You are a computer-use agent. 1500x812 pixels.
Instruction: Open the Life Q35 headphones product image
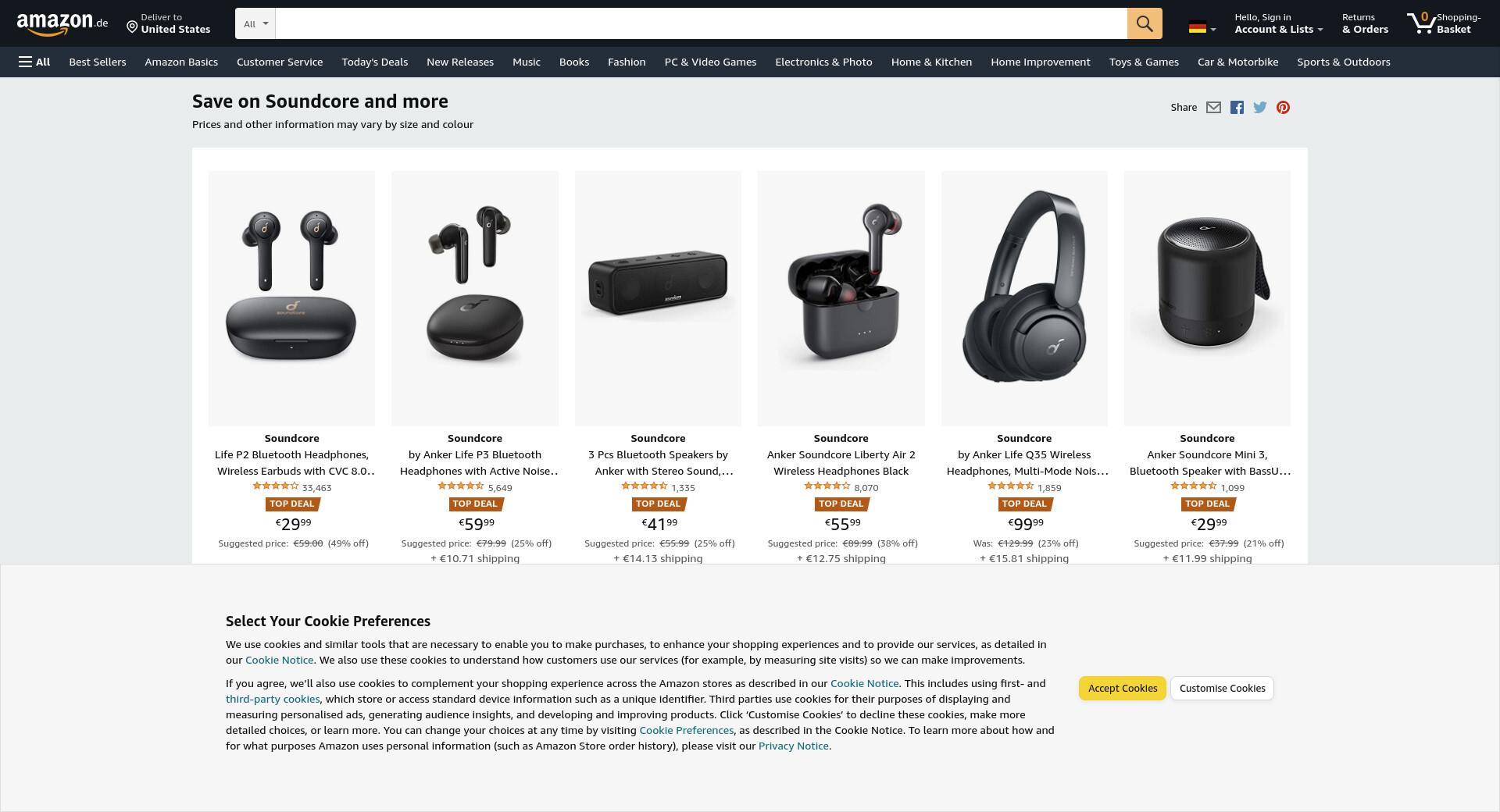pos(1024,298)
